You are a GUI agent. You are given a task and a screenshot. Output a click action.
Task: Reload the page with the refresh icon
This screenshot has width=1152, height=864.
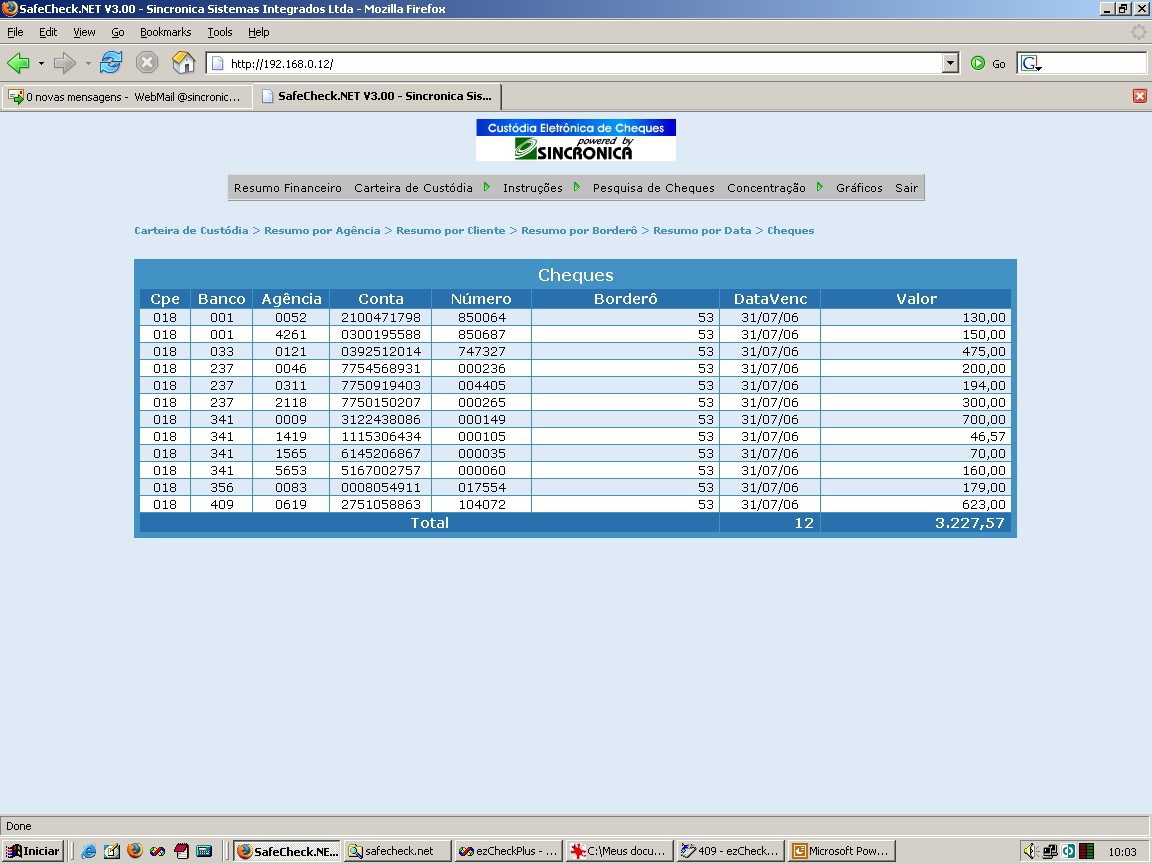[111, 63]
